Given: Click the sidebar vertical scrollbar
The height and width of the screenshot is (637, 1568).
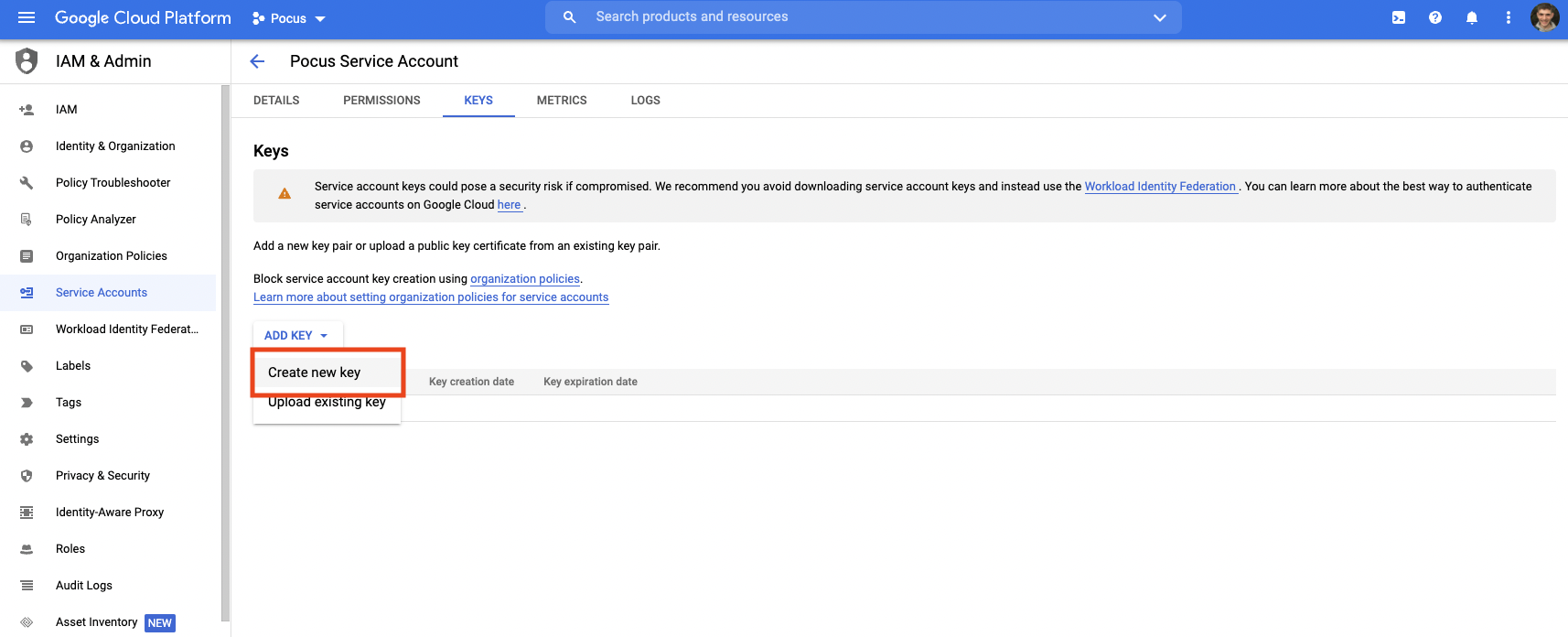Looking at the screenshot, I should (x=225, y=352).
